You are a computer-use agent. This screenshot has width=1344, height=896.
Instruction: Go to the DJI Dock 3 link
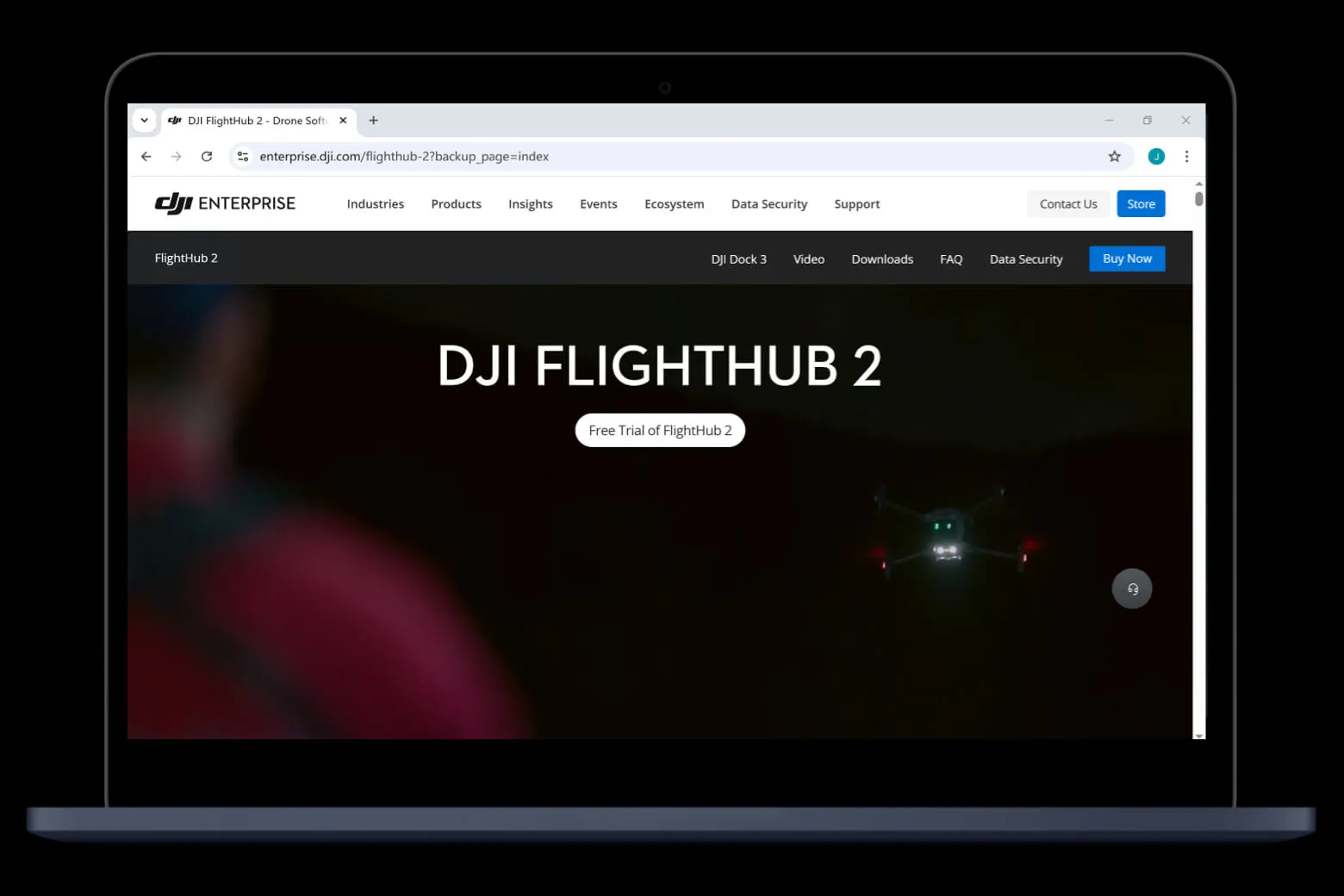pyautogui.click(x=738, y=259)
